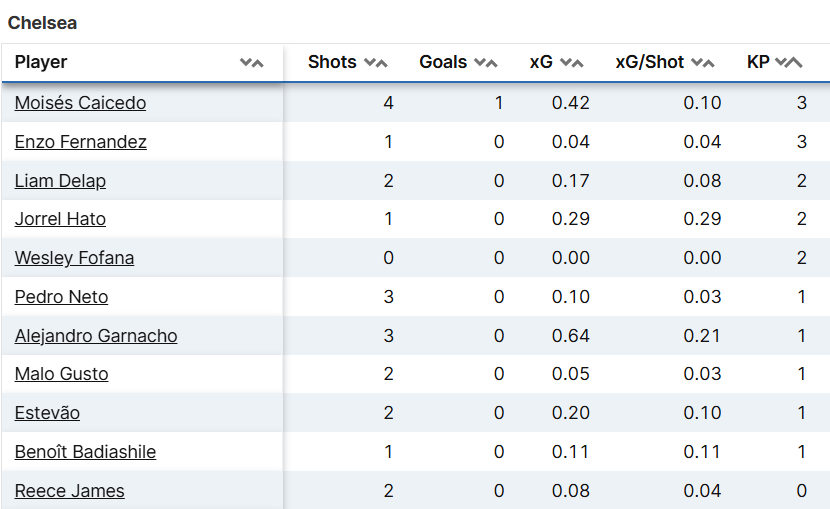
Task: Click the xG/Shot header text
Action: pyautogui.click(x=650, y=62)
